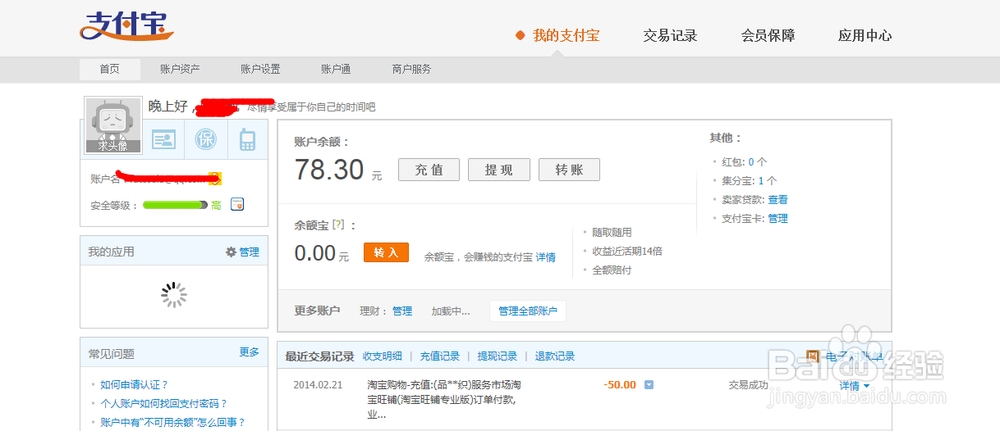This screenshot has width=1000, height=431.
Task: Click the robot avatar 求头像
Action: coord(113,126)
